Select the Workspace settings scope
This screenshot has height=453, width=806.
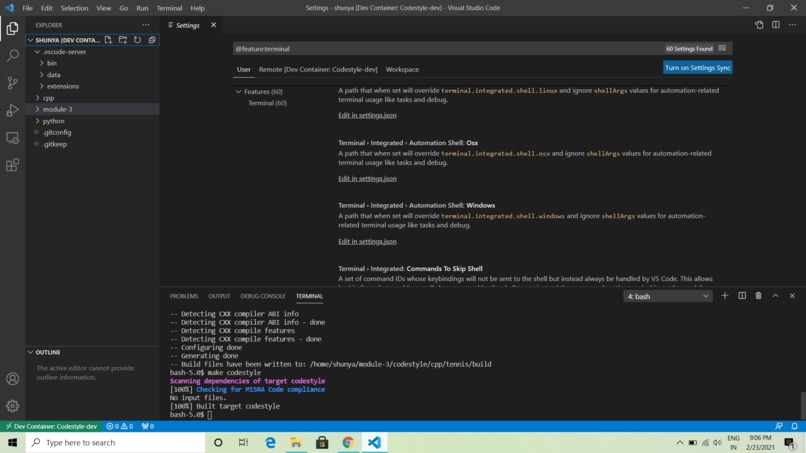point(402,69)
